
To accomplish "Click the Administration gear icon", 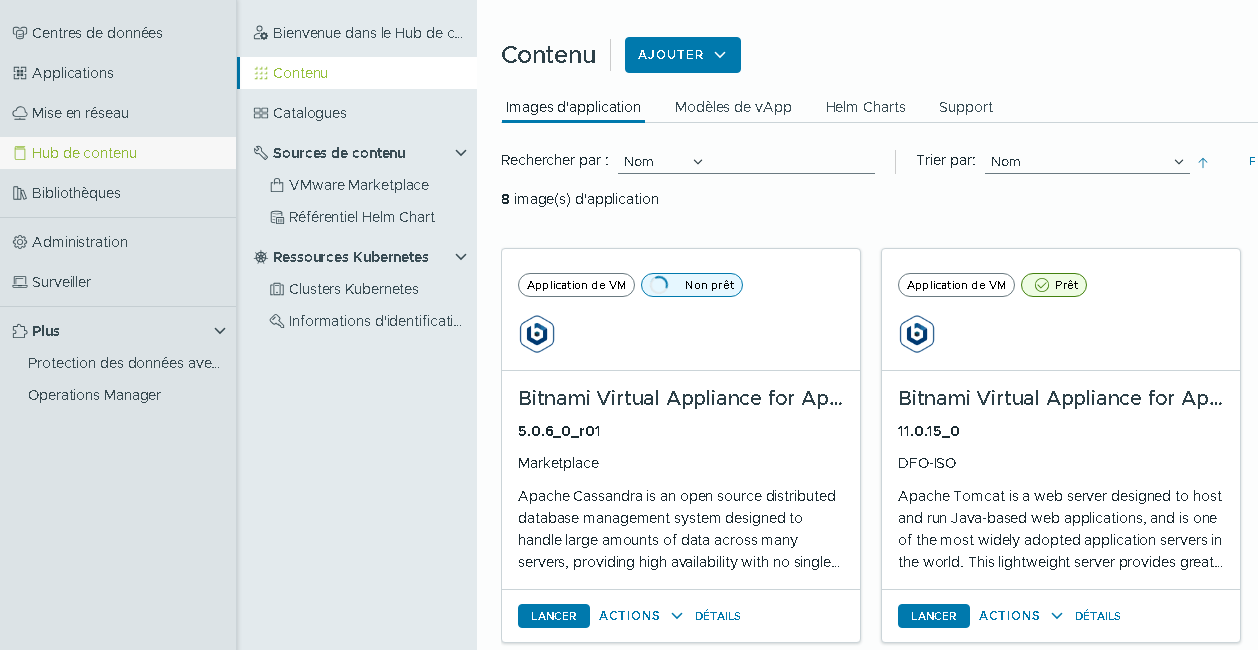I will click(19, 242).
